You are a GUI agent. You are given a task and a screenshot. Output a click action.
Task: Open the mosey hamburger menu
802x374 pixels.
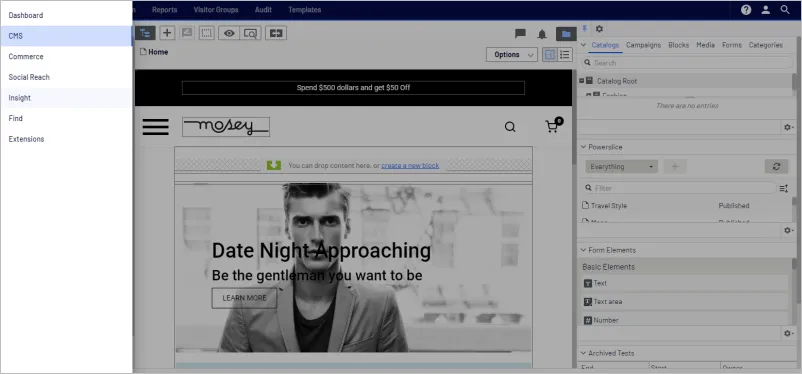pyautogui.click(x=155, y=127)
